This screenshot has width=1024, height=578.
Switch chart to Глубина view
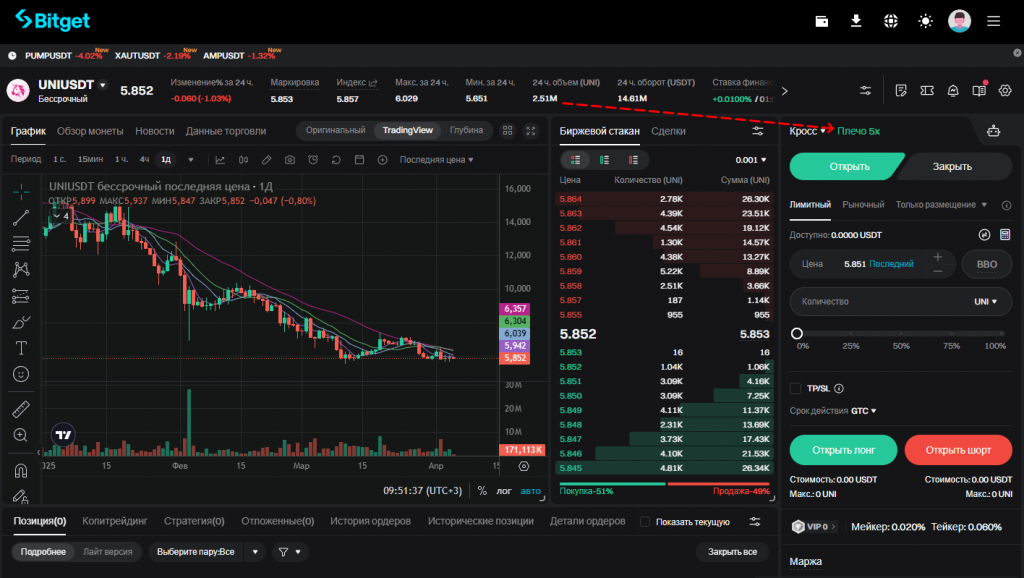[466, 131]
